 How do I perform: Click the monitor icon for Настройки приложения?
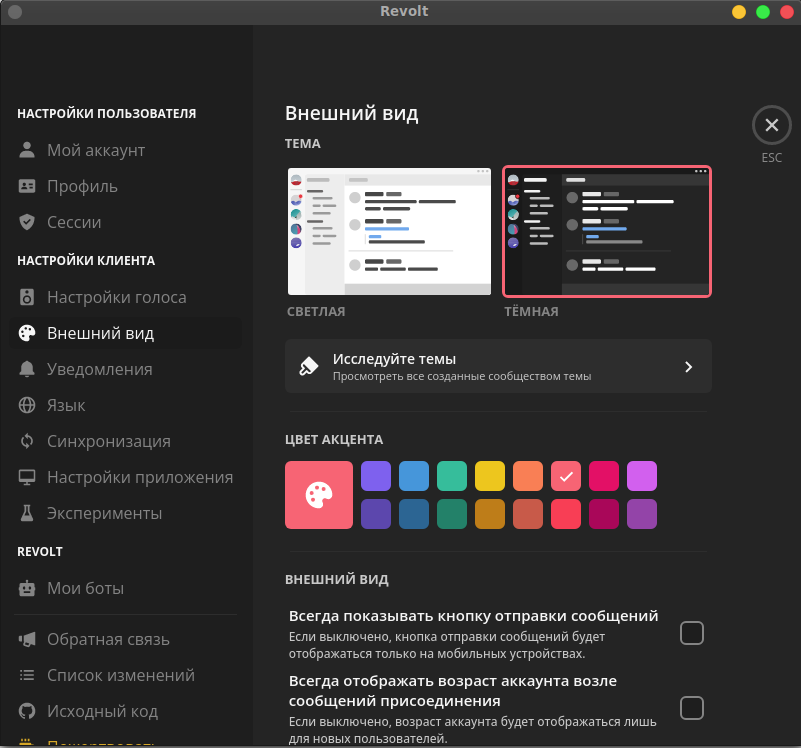click(26, 477)
